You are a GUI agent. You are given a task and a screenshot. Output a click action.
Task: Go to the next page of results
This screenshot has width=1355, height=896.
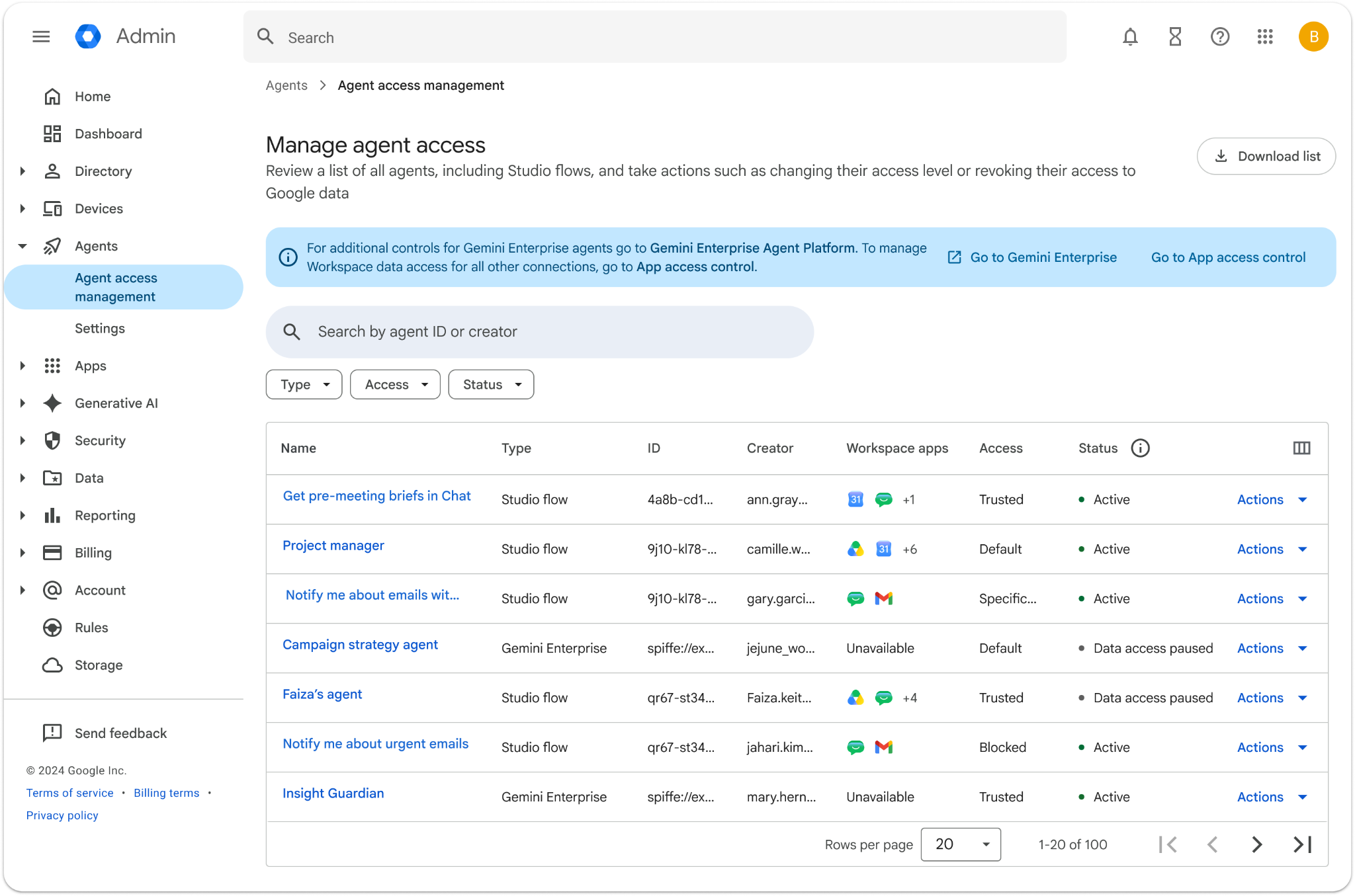point(1257,844)
